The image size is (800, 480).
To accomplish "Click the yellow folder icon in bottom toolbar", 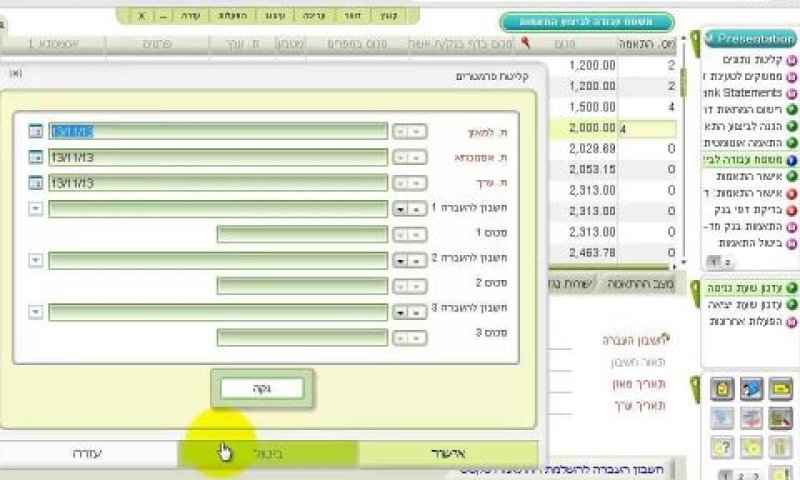I will [x=781, y=389].
